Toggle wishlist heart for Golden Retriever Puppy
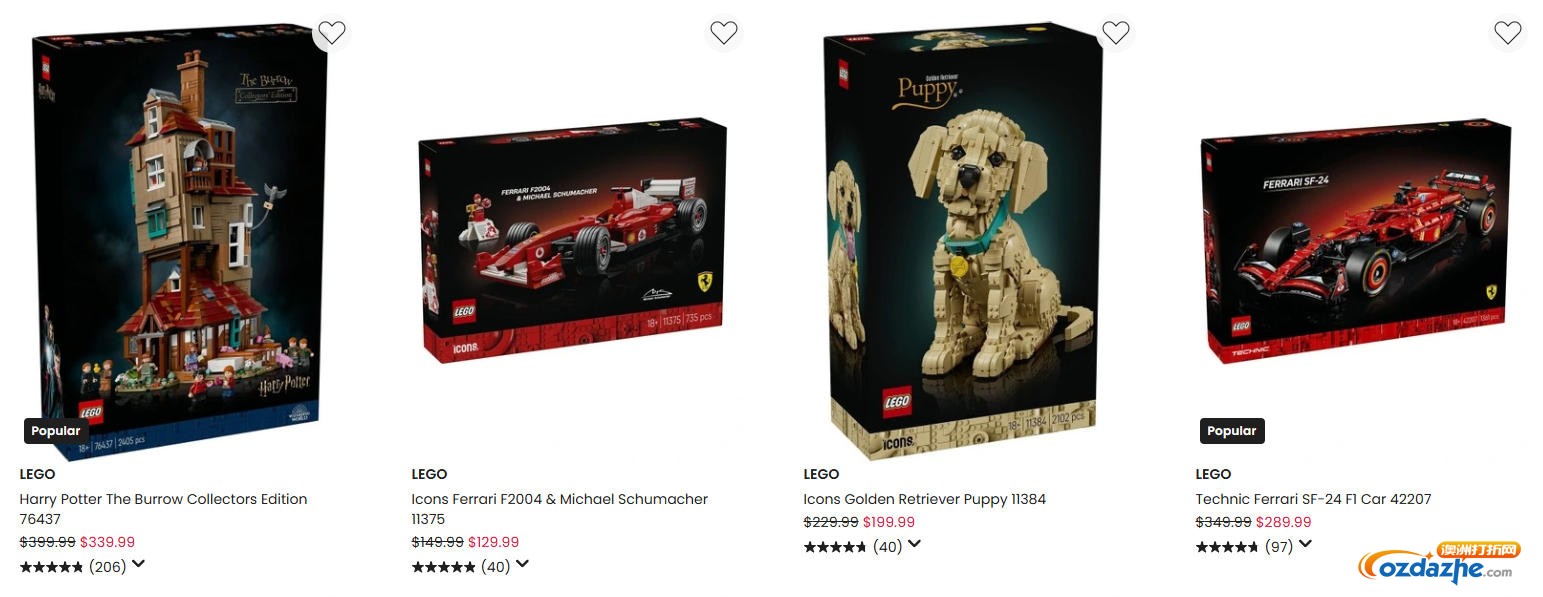This screenshot has height=597, width=1543. [1116, 33]
